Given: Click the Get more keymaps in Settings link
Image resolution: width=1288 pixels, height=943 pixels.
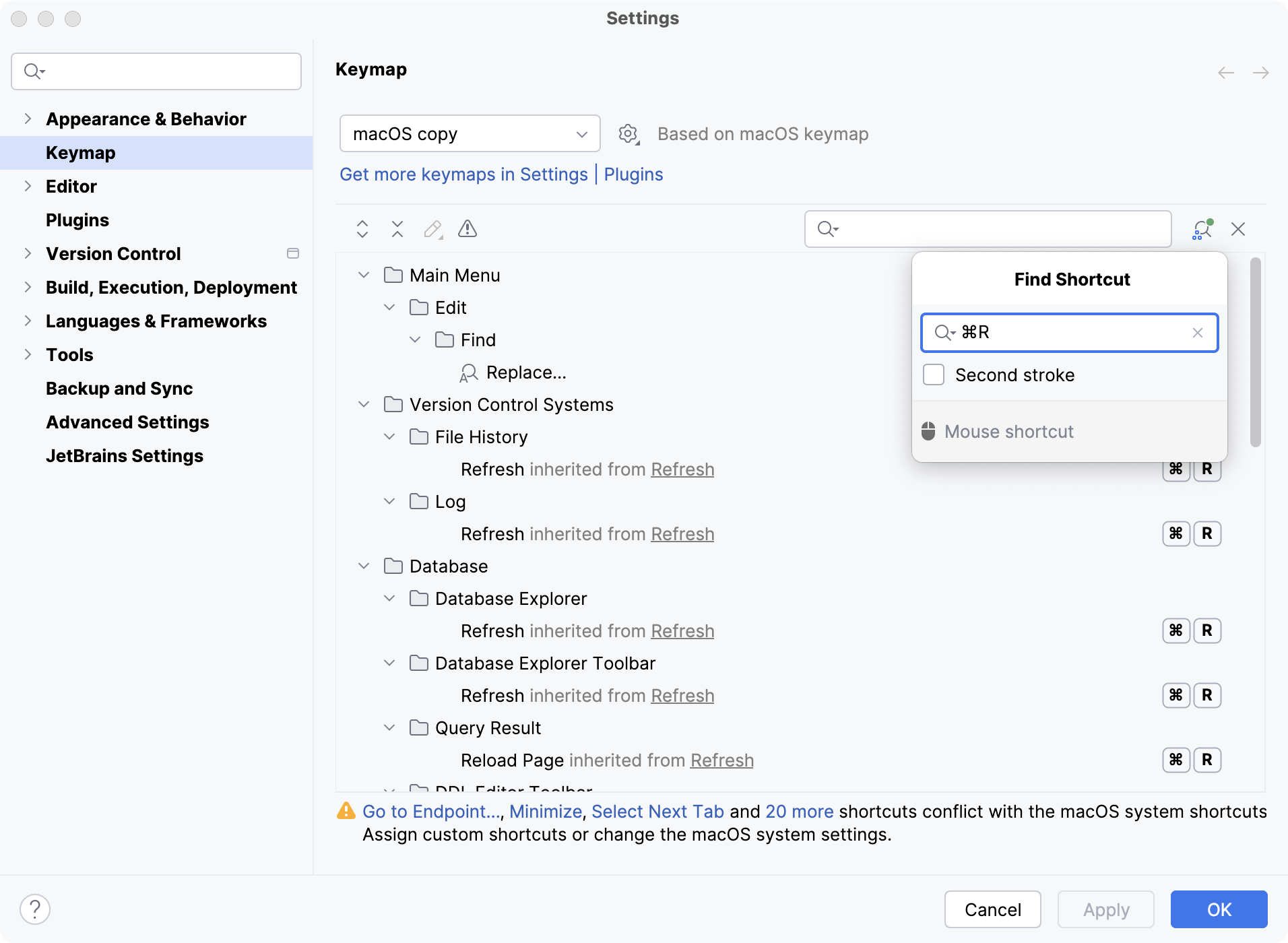Looking at the screenshot, I should (x=463, y=174).
